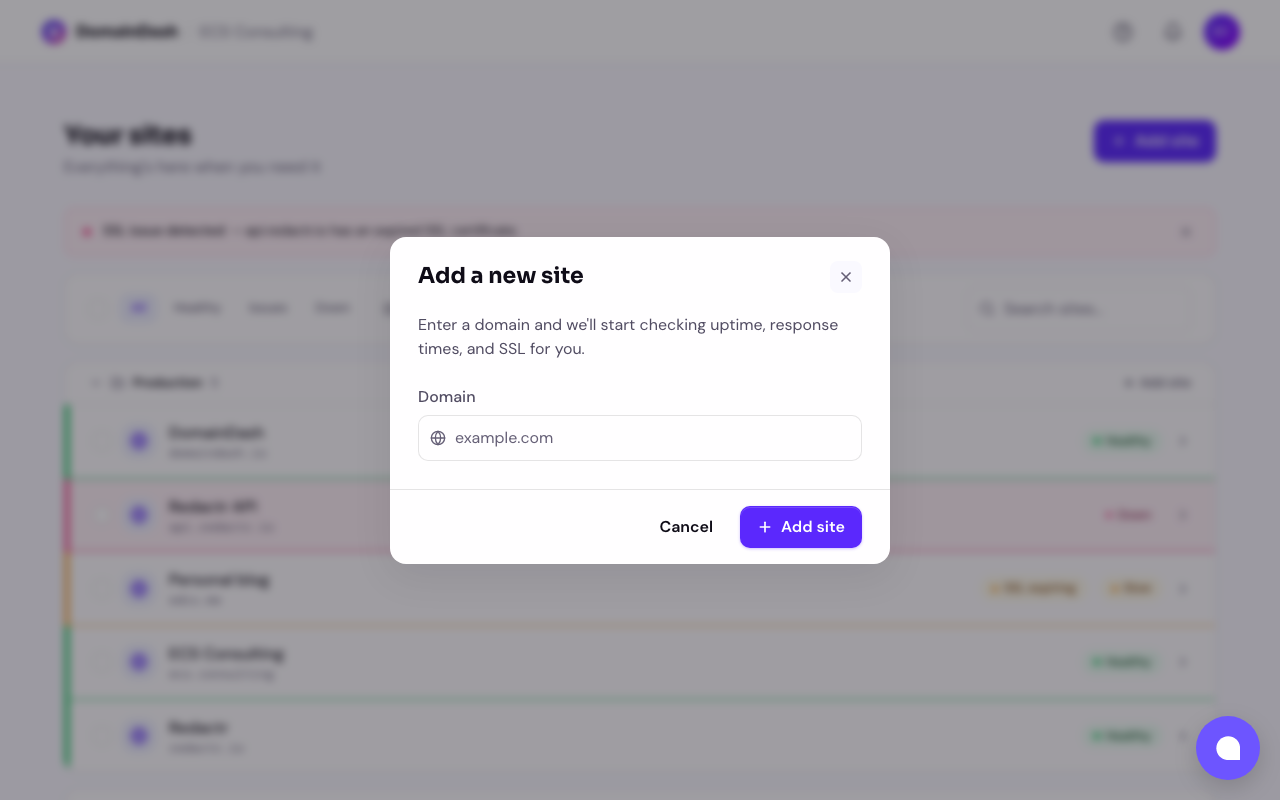1280x800 pixels.
Task: Click the example.com domain input field
Action: pos(640,438)
